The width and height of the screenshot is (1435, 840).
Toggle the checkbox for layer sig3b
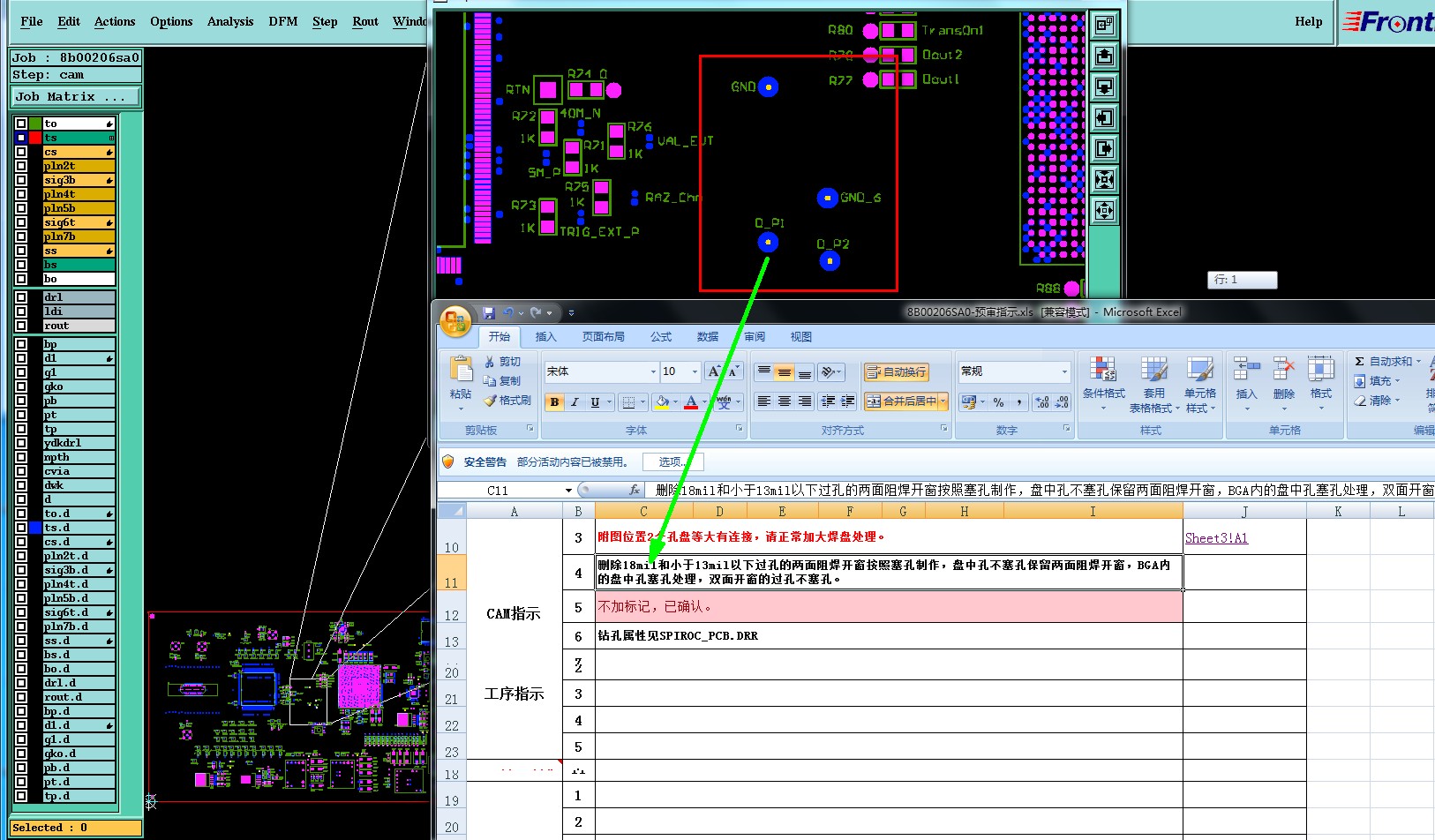(x=21, y=180)
